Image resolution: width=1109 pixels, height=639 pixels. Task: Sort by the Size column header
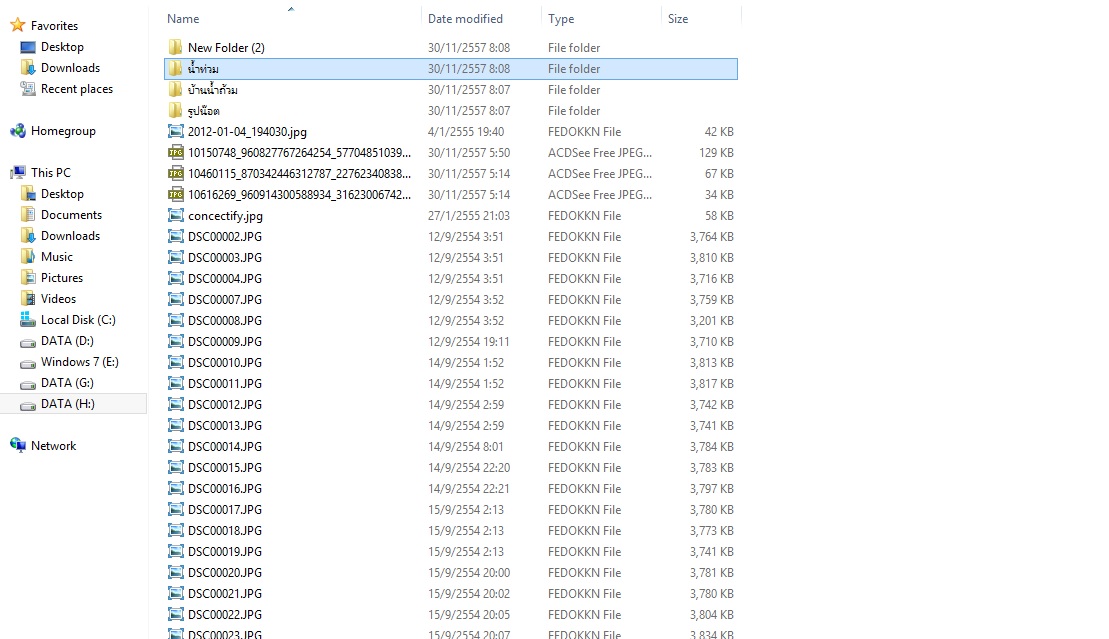click(678, 19)
